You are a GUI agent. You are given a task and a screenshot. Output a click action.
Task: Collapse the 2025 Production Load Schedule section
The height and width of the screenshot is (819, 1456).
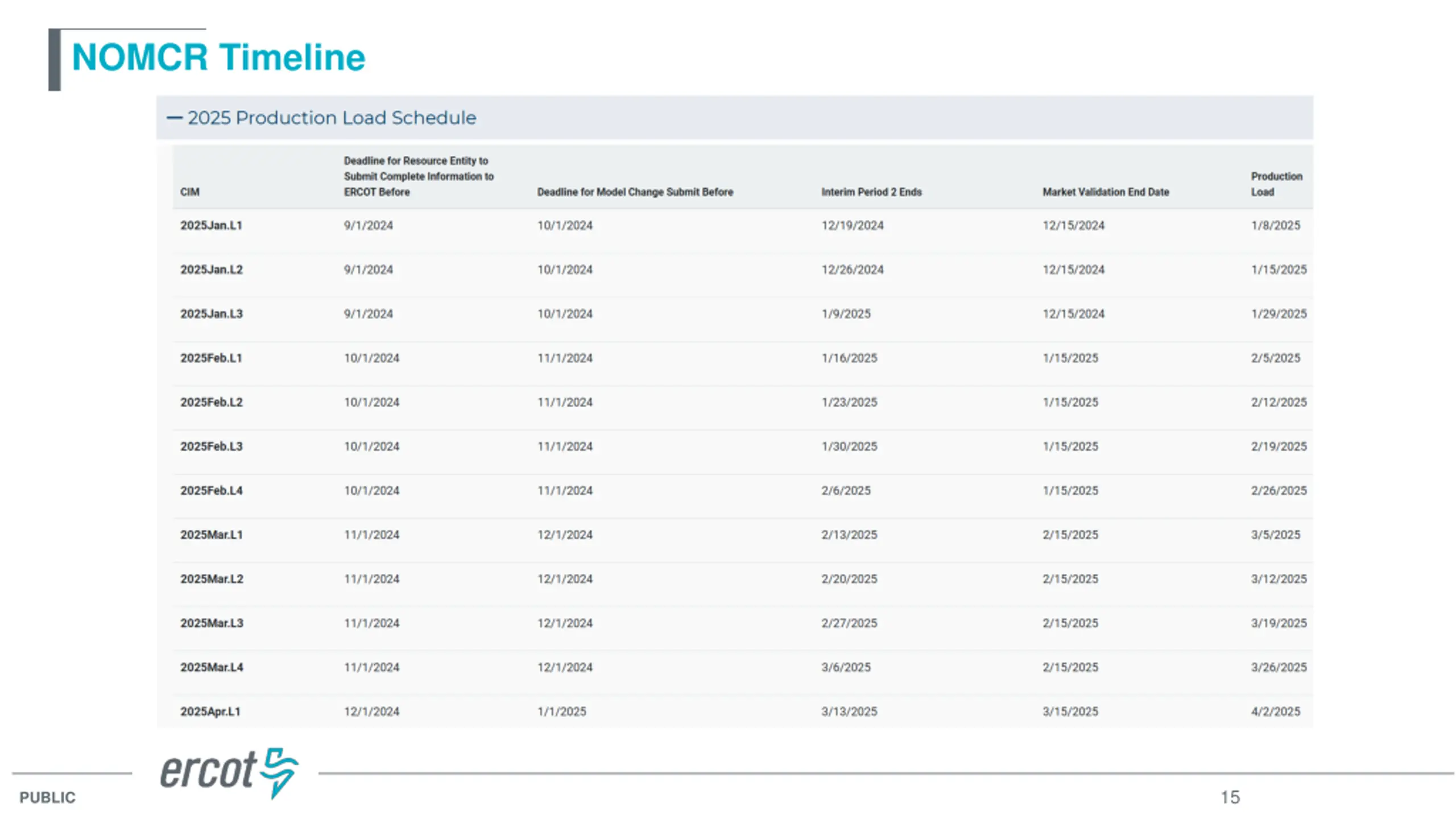click(x=174, y=118)
